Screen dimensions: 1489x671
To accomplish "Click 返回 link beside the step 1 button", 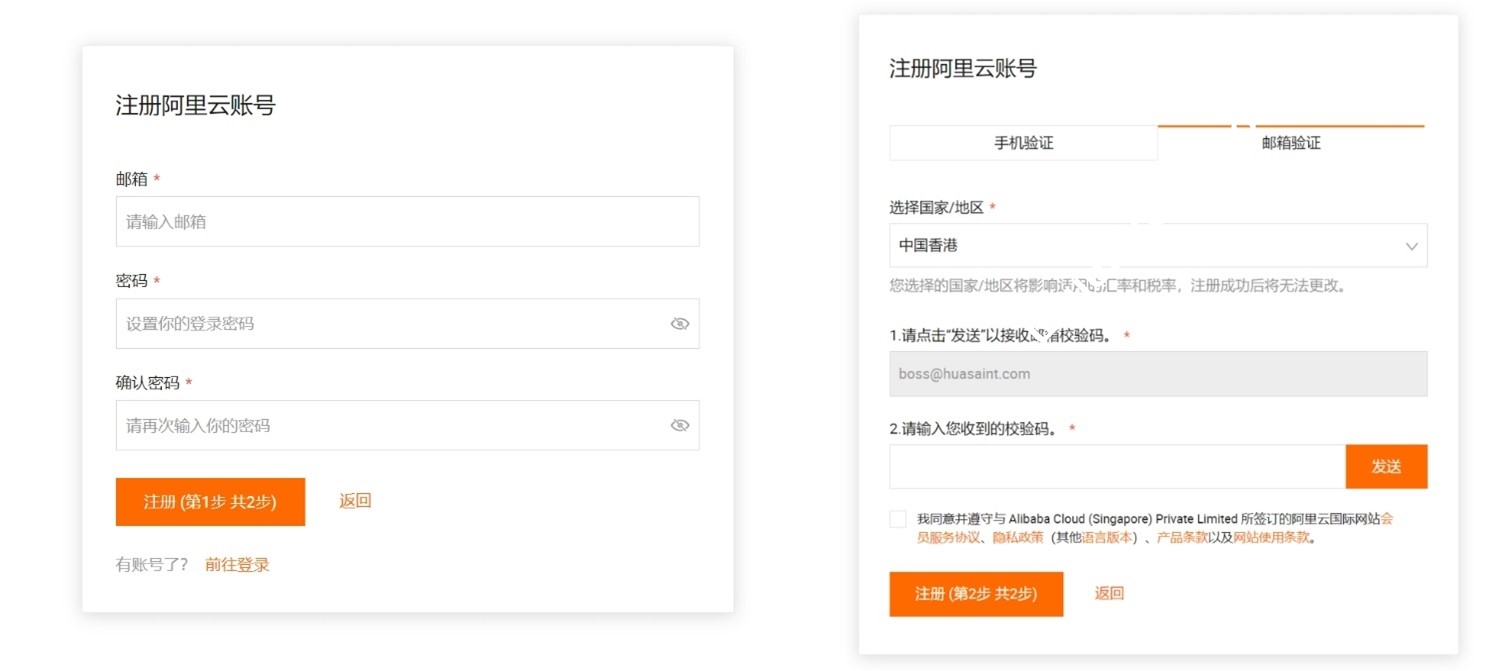I will (355, 501).
